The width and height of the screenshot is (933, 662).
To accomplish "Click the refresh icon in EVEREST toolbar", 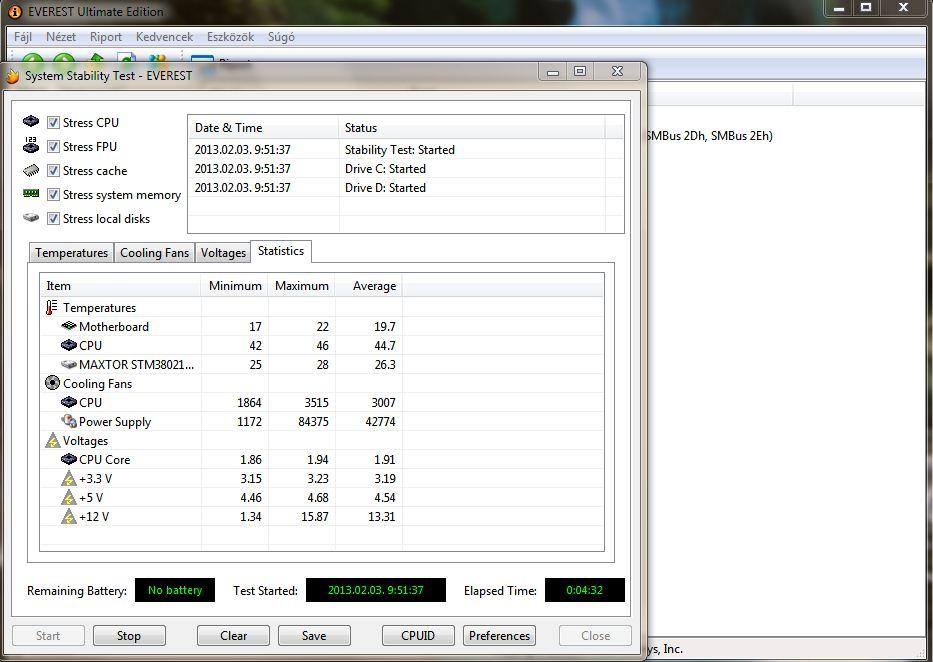I will [127, 59].
